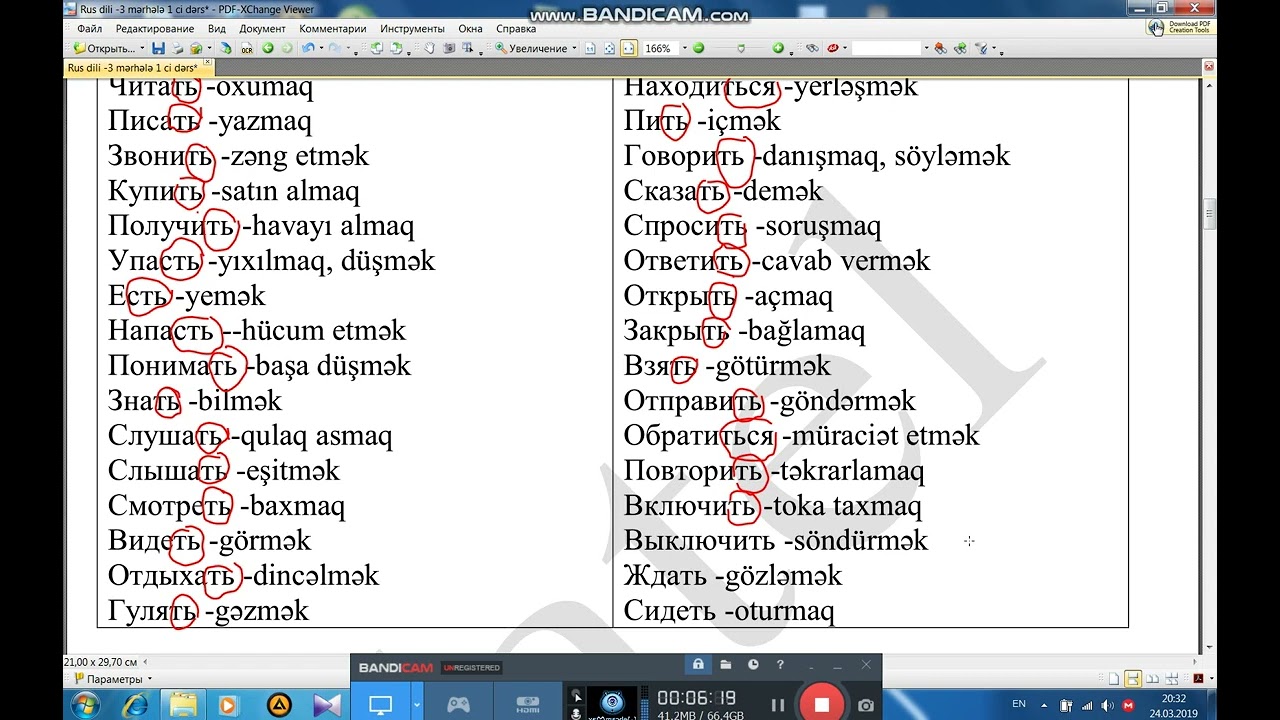
Task: Expand the Zoom tool (Увеличение) dropdown arrow
Action: coord(574,48)
